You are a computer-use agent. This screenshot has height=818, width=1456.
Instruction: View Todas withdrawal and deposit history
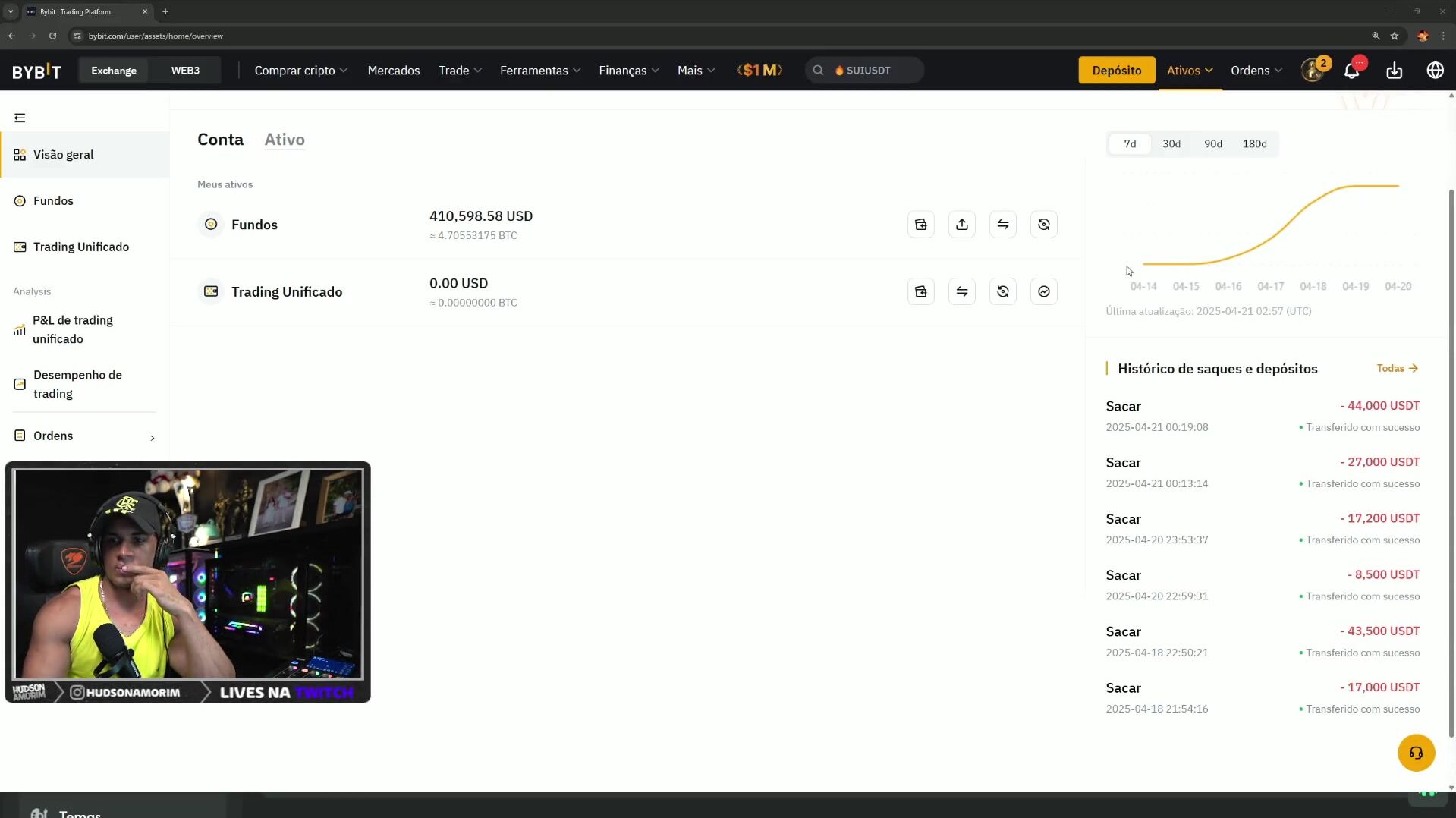[1397, 369]
